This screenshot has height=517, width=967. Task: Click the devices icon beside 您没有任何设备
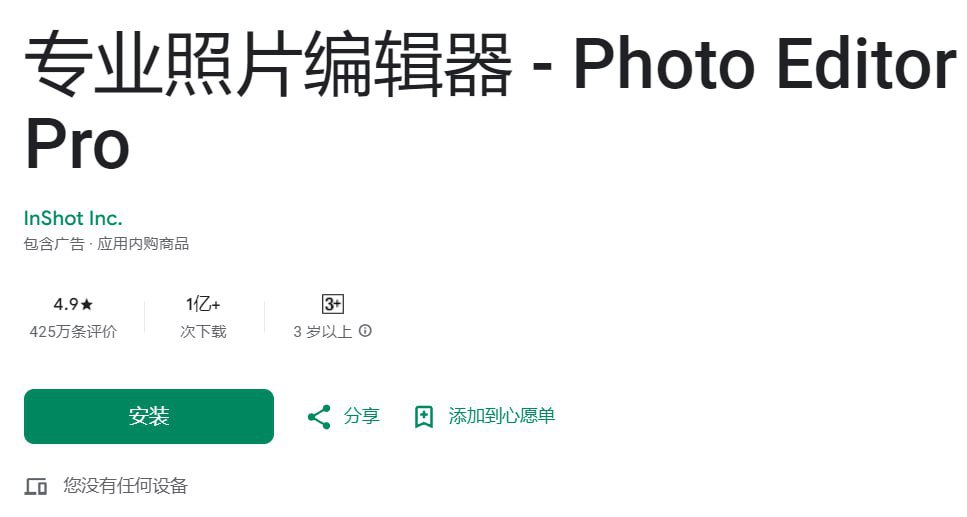click(x=36, y=486)
